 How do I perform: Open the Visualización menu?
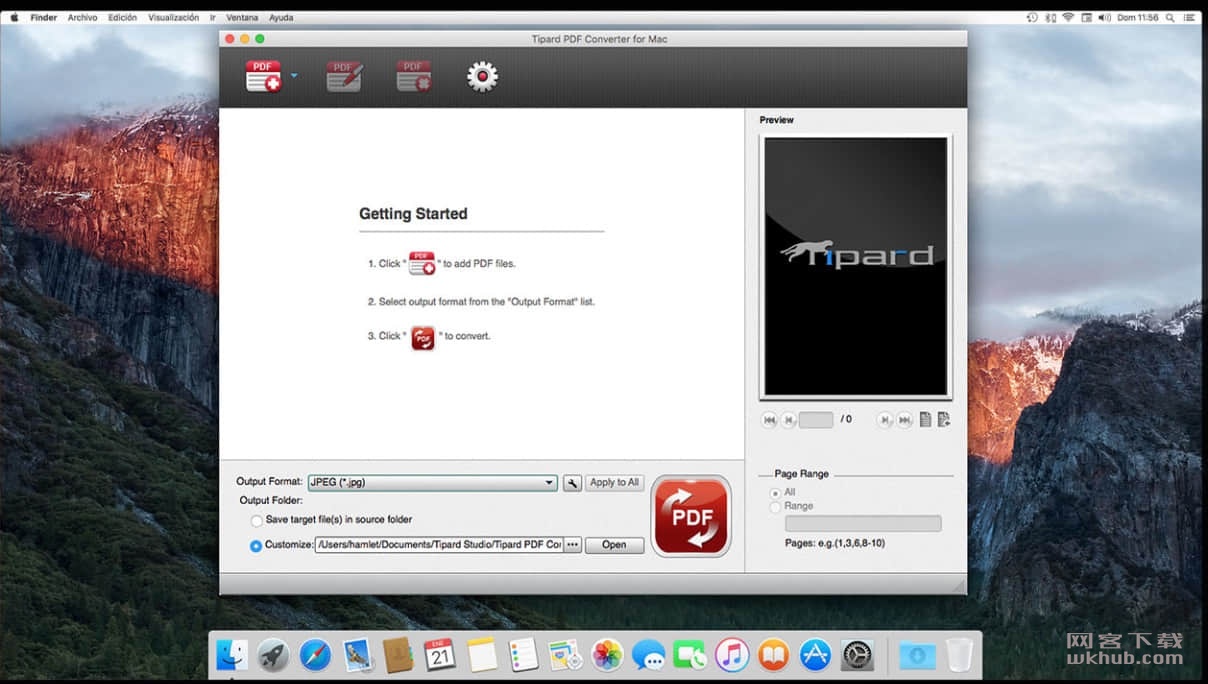tap(174, 18)
